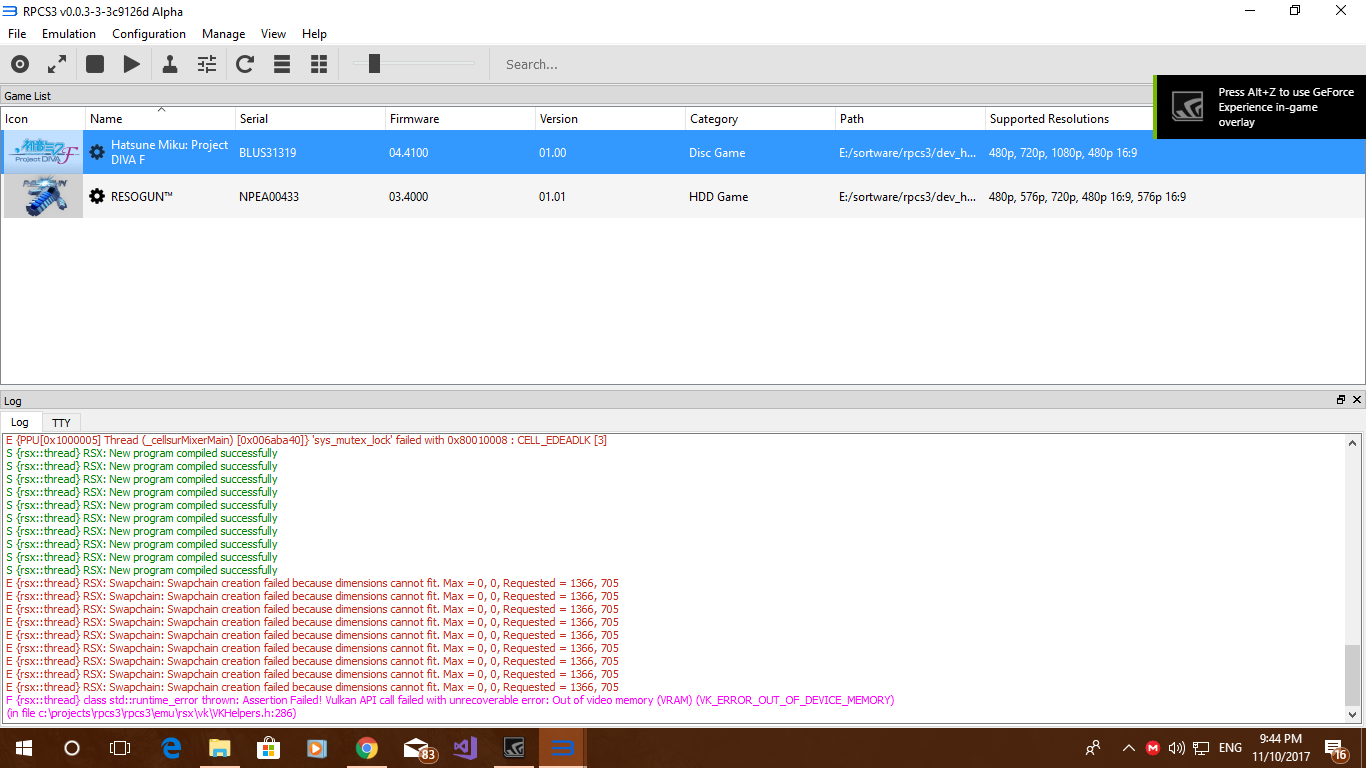Refresh the game list

coord(245,64)
